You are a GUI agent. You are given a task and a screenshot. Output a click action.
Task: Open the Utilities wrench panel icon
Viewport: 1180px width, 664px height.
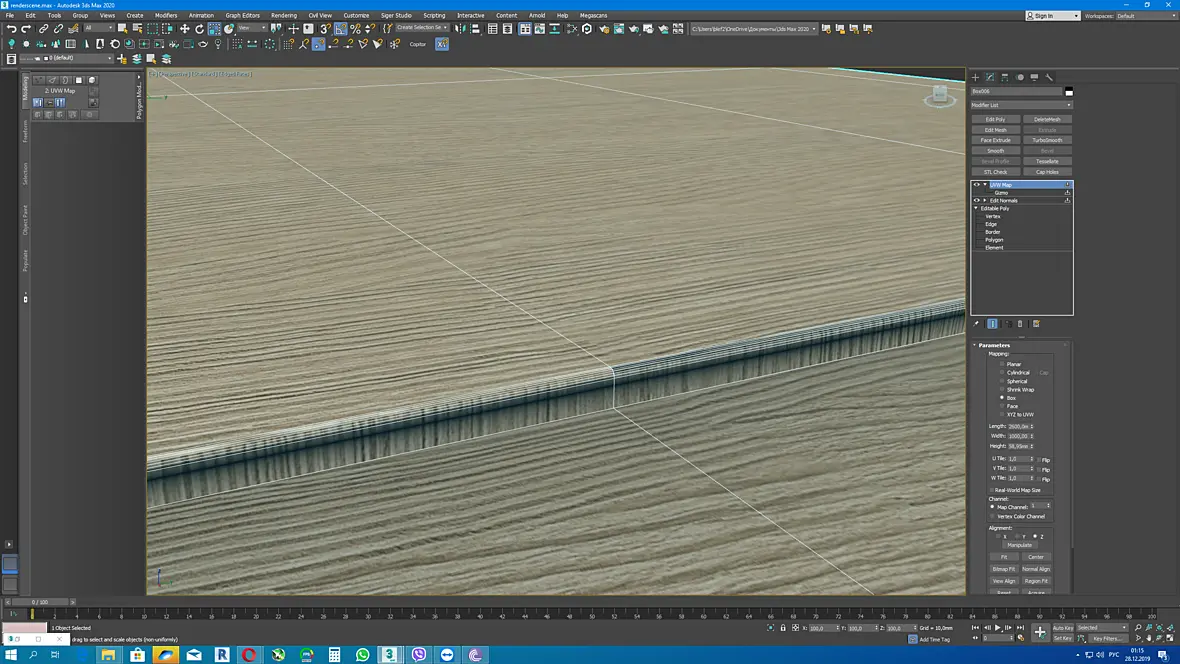pos(1049,77)
